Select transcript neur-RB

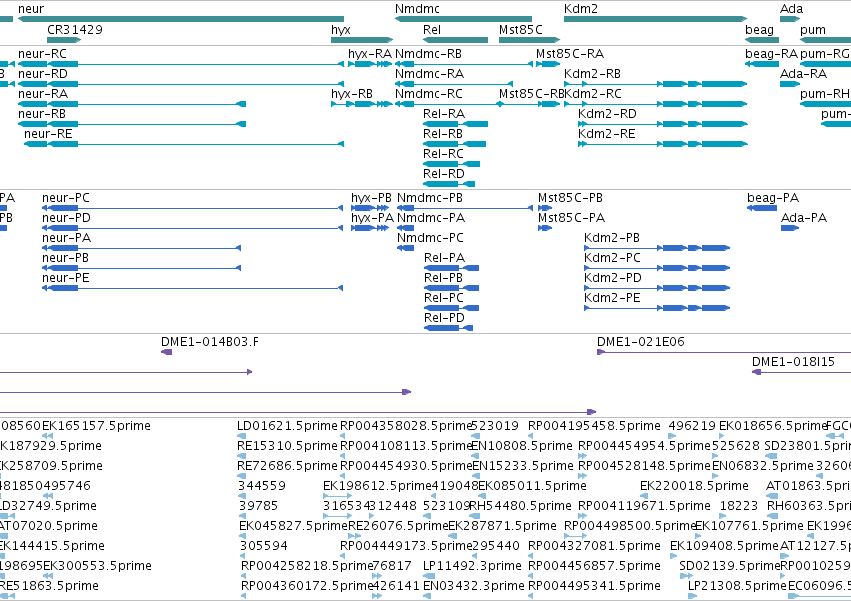point(132,124)
